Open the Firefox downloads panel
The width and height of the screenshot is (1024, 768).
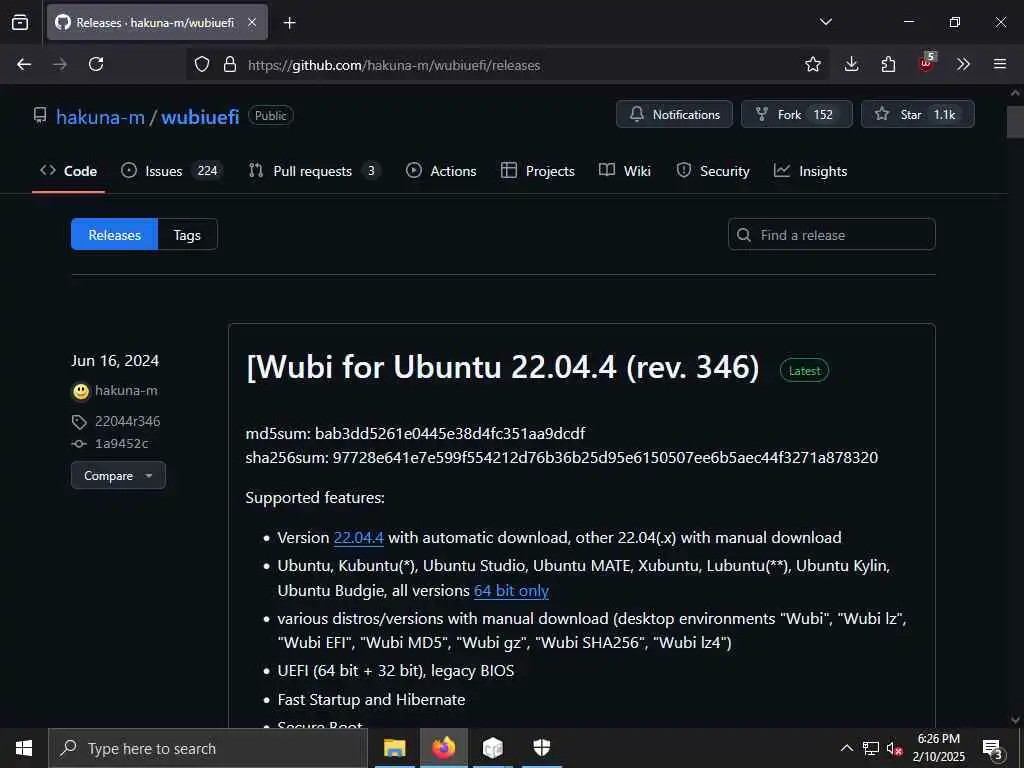(x=851, y=64)
